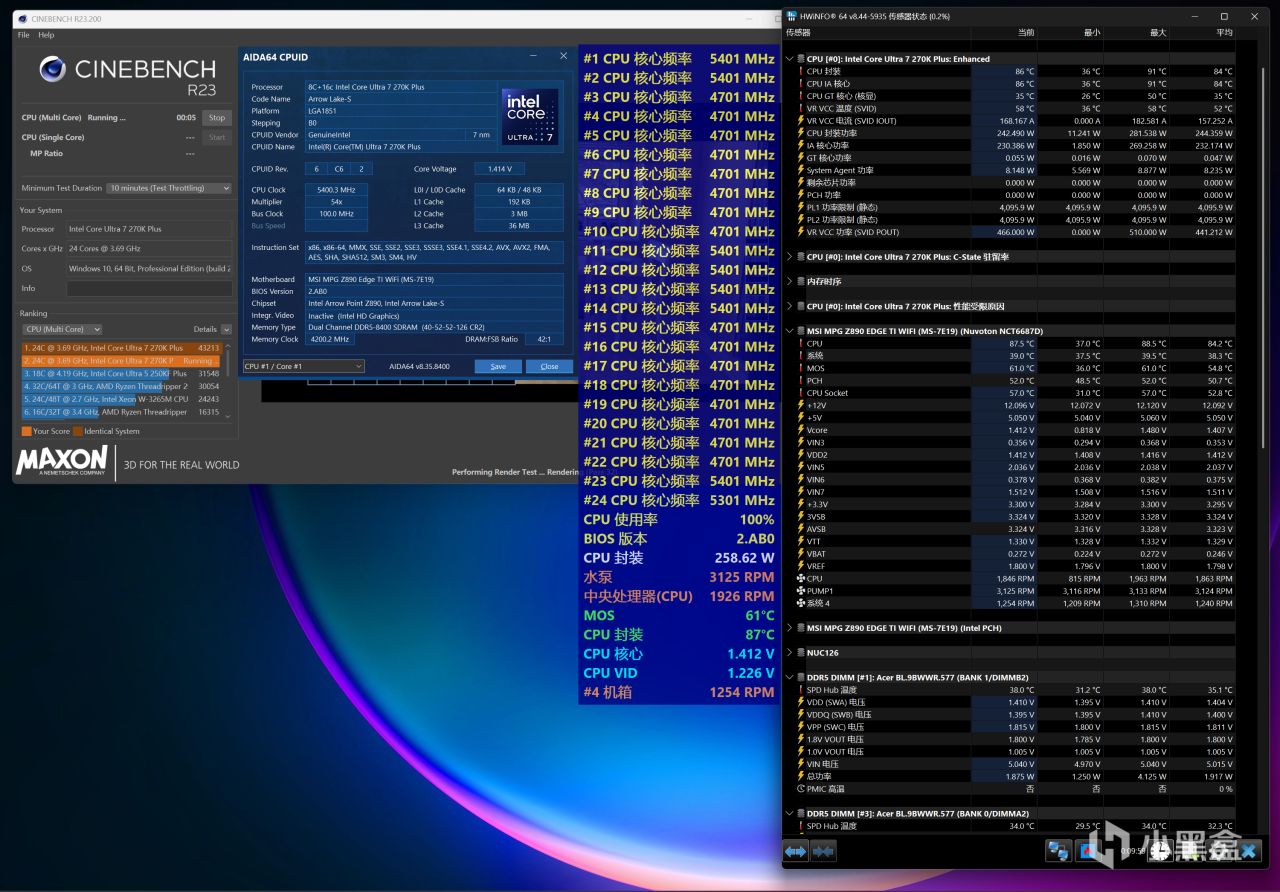Click the Intel Core Ultra 7 badge in AIDA64
This screenshot has height=892, width=1280.
tap(529, 117)
